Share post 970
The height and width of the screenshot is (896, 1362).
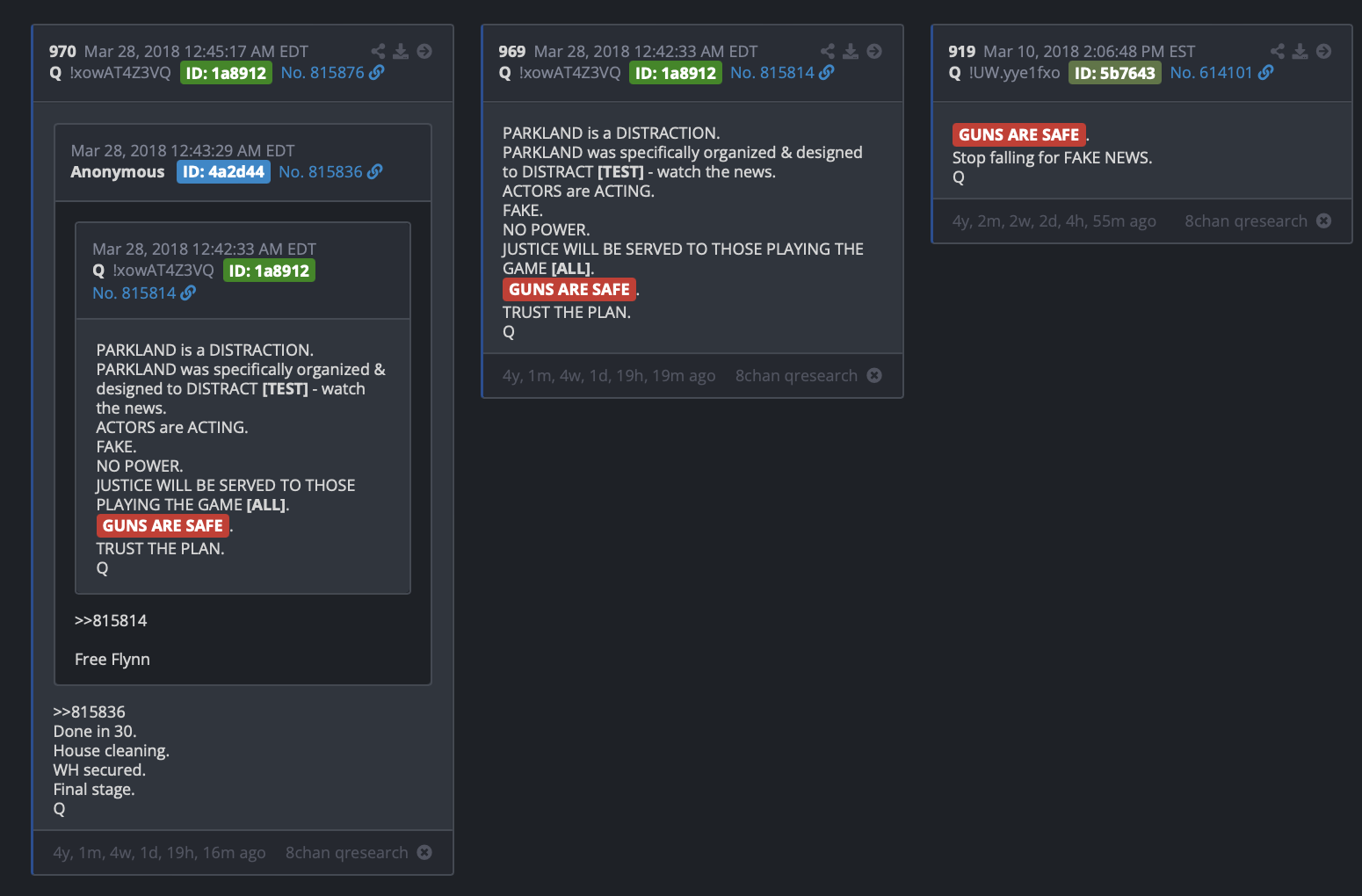pos(378,51)
